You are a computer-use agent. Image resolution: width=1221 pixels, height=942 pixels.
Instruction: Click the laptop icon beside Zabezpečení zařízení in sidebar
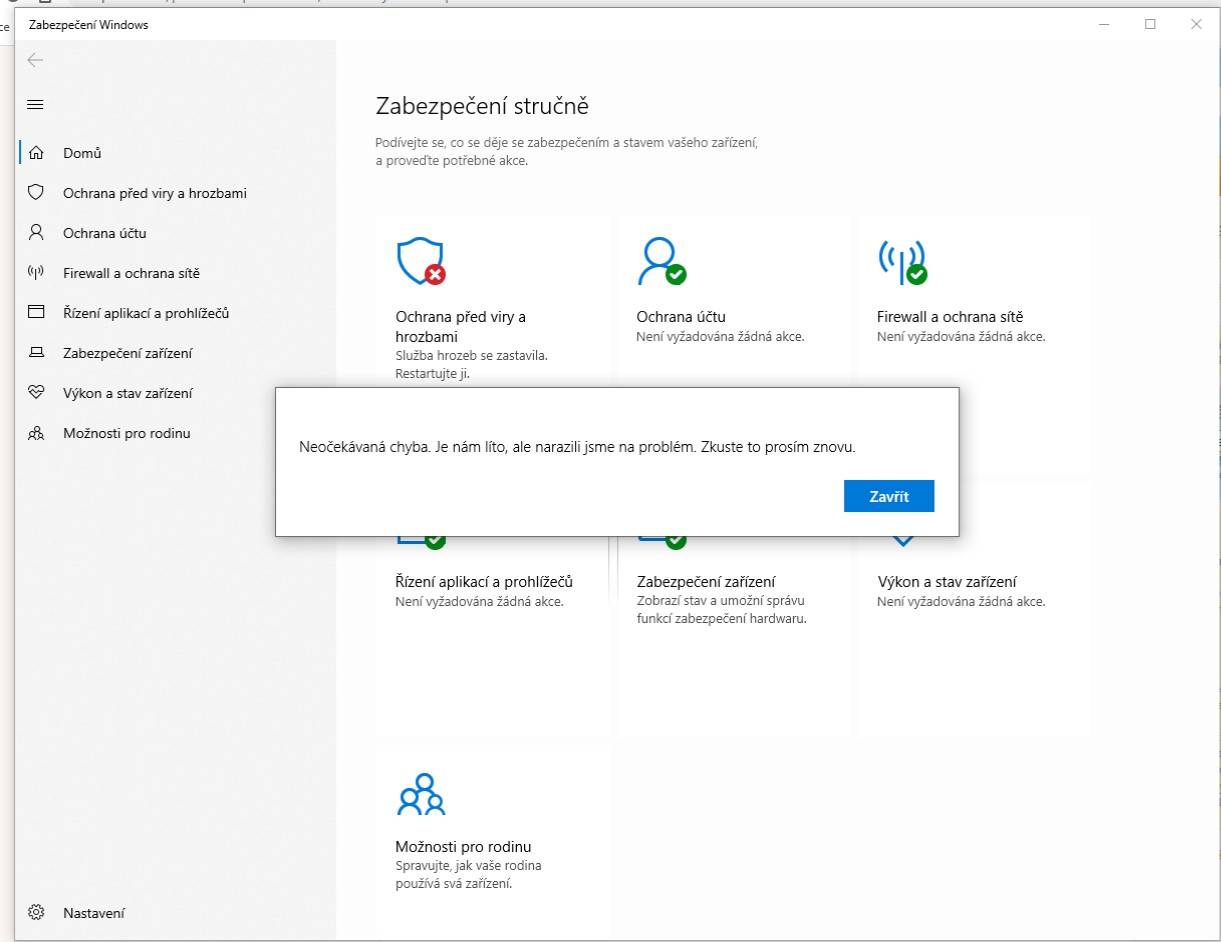pyautogui.click(x=37, y=352)
